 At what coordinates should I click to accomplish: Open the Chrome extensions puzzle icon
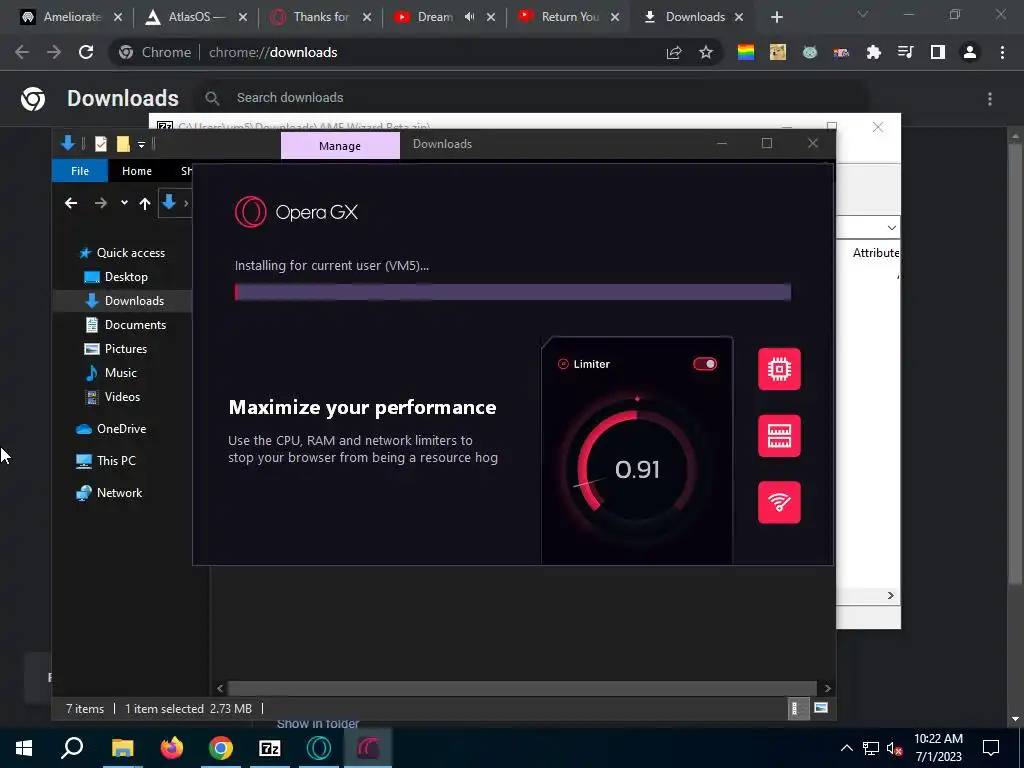(x=873, y=52)
